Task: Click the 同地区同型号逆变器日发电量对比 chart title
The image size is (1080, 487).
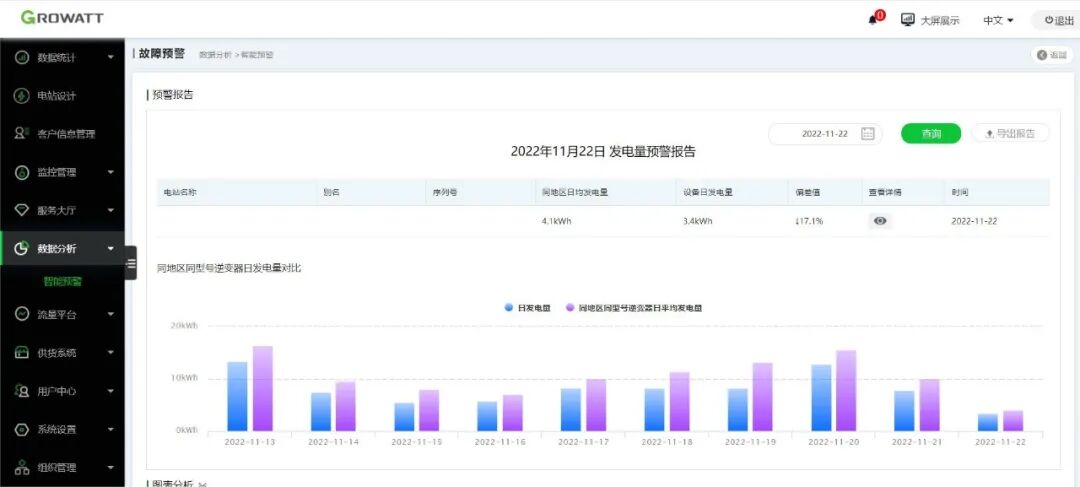Action: pos(229,268)
